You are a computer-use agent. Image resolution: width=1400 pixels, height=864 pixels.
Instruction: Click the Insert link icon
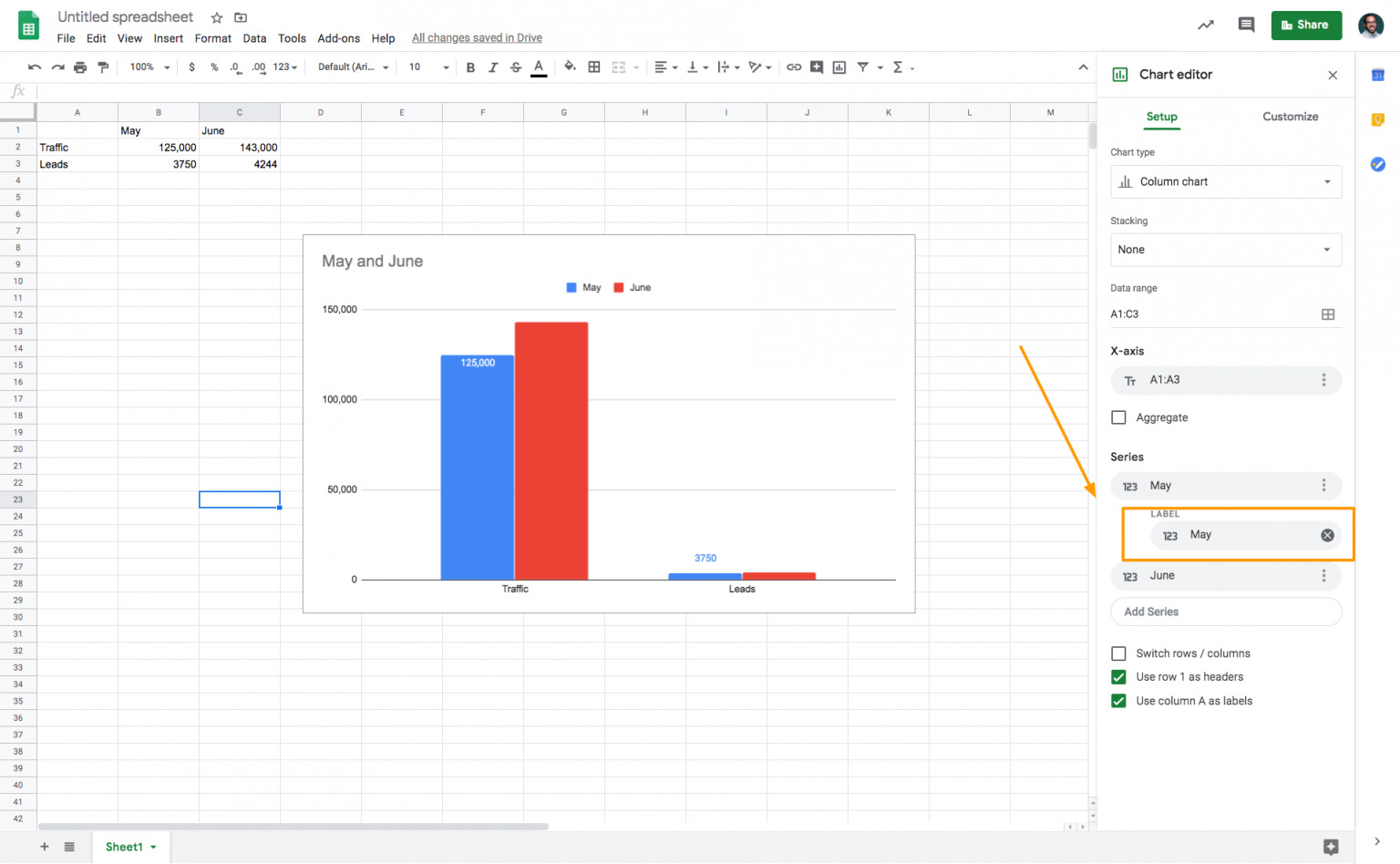pyautogui.click(x=793, y=67)
